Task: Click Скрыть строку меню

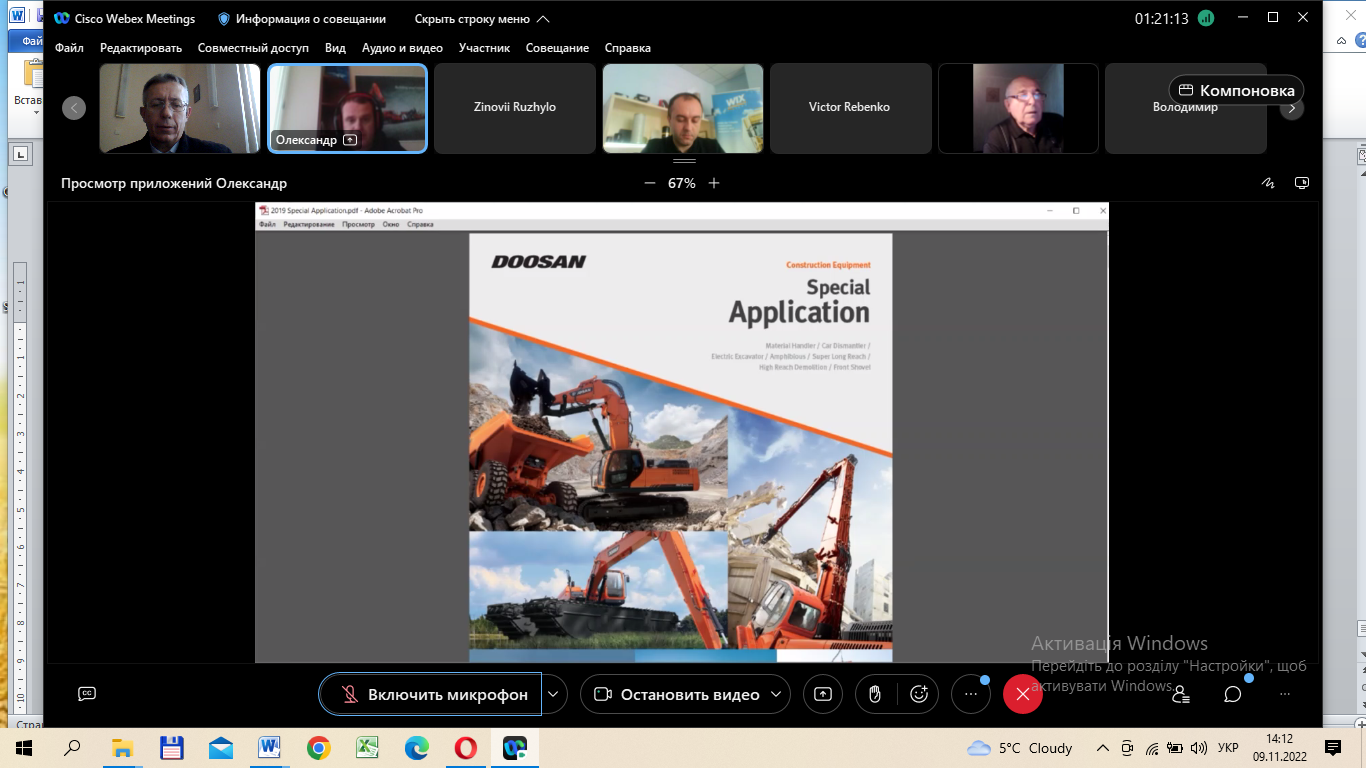Action: point(482,19)
